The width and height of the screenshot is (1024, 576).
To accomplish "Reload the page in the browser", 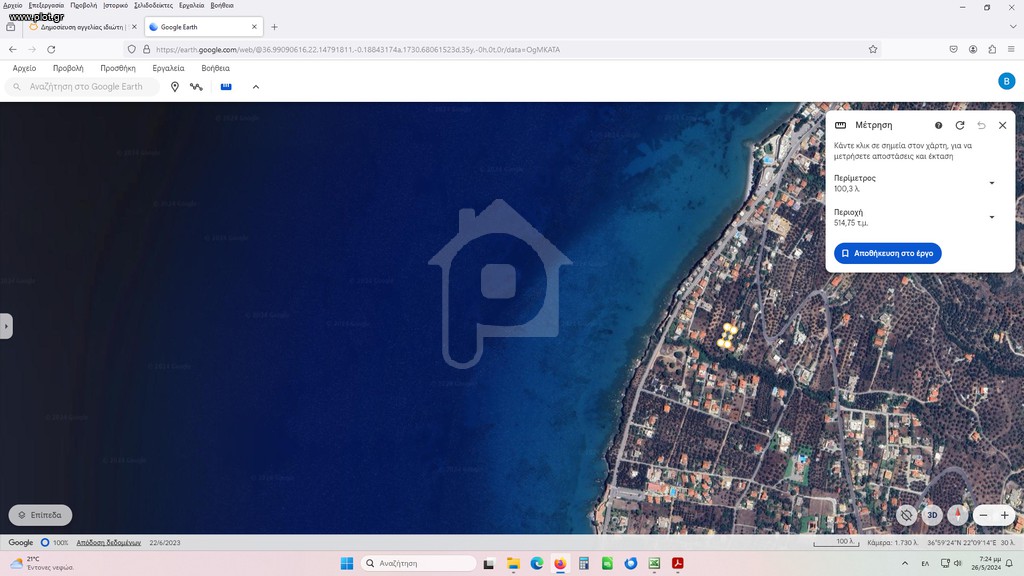I will pyautogui.click(x=51, y=50).
